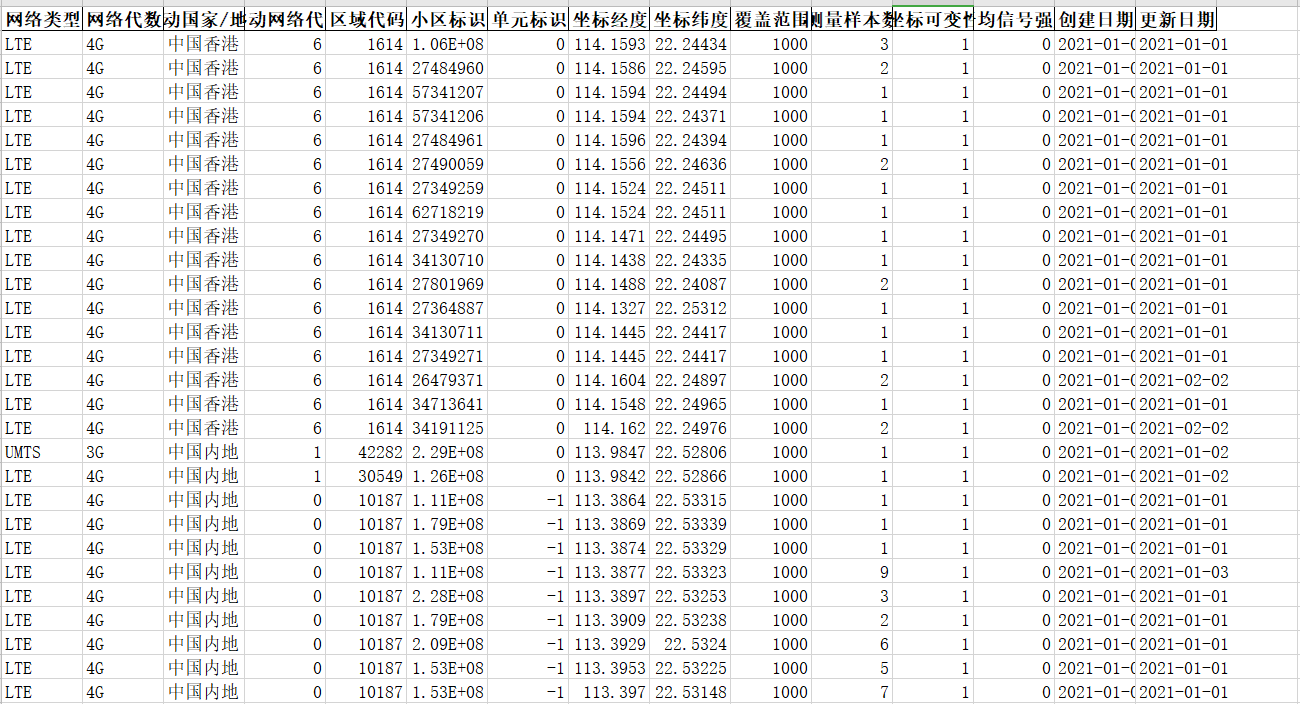1300x704 pixels.
Task: Select the 覆盖范围 header cell
Action: pyautogui.click(x=771, y=19)
